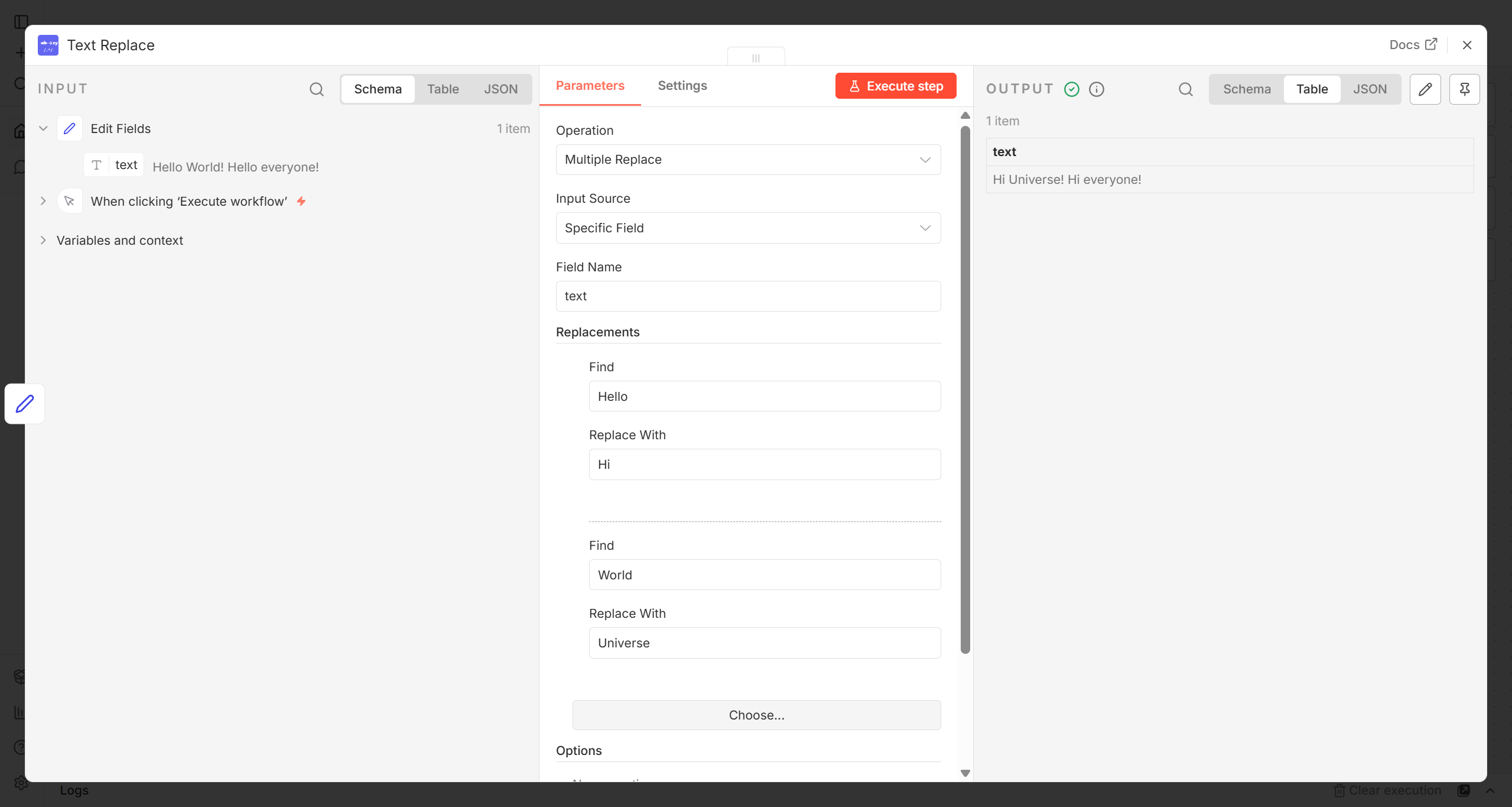Show output in JSON view

[x=1370, y=89]
